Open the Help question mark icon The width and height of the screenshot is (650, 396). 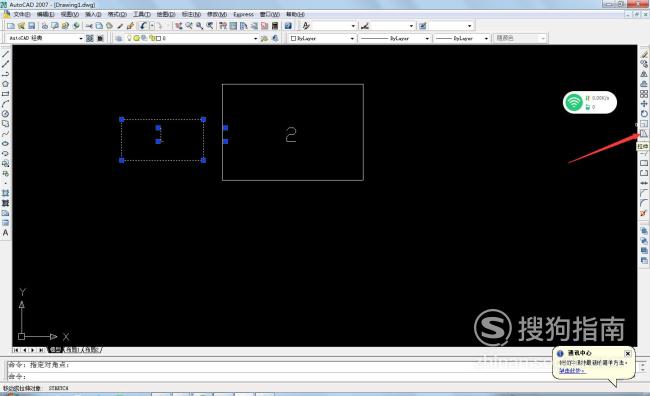pyautogui.click(x=288, y=26)
